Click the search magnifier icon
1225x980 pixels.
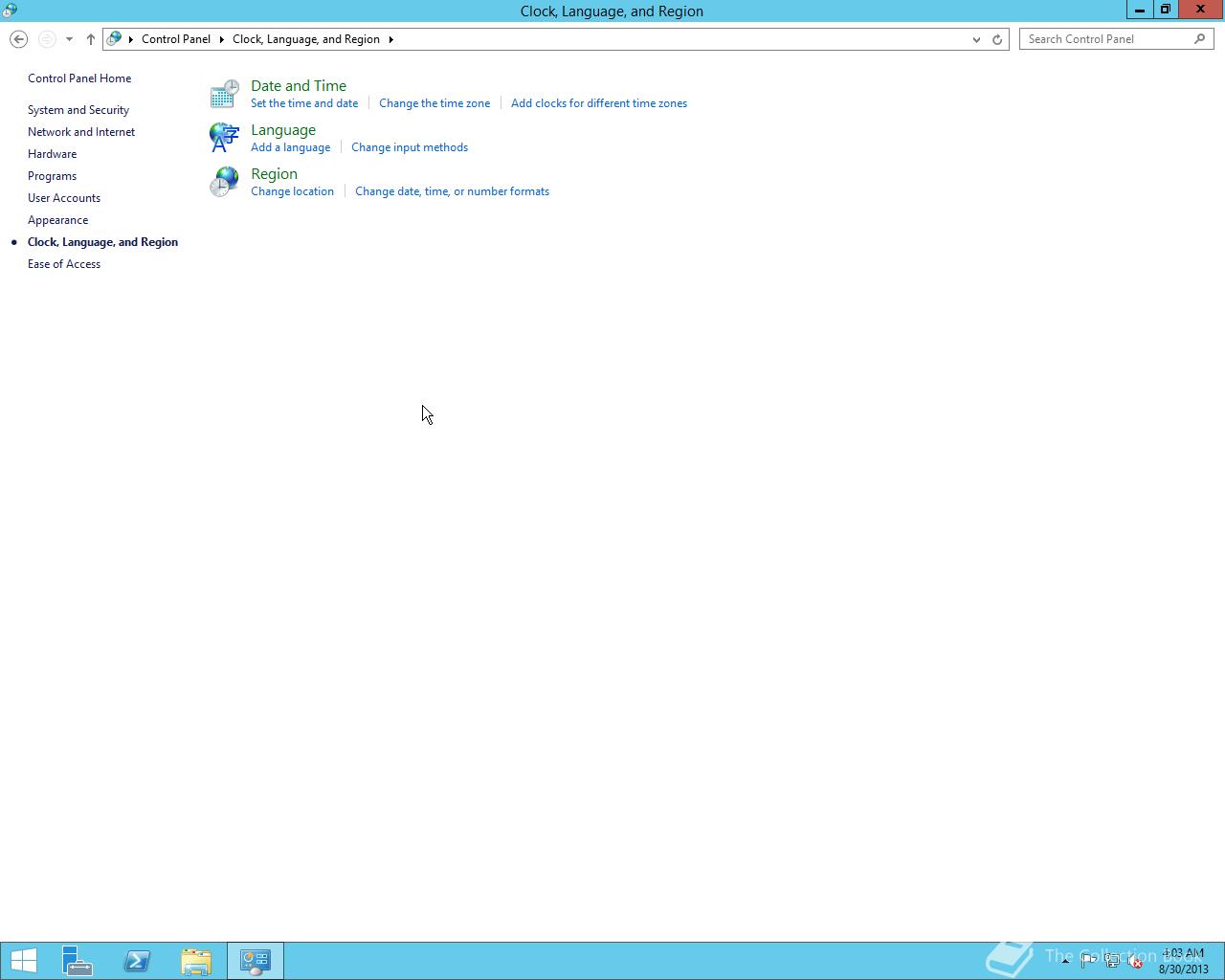tap(1199, 39)
